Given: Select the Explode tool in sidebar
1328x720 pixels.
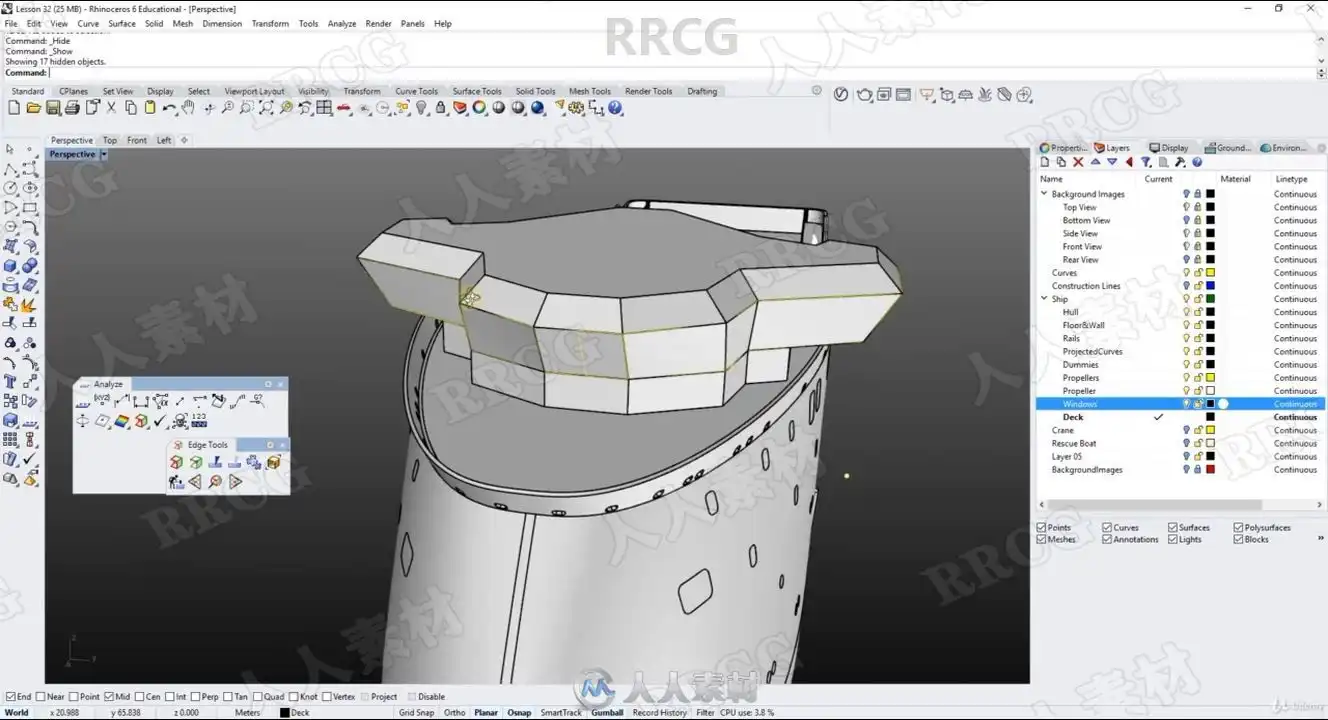Looking at the screenshot, I should point(29,304).
